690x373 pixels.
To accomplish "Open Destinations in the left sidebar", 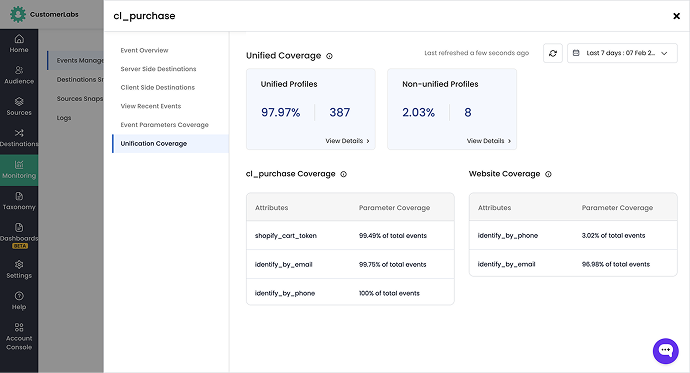I will tap(19, 138).
